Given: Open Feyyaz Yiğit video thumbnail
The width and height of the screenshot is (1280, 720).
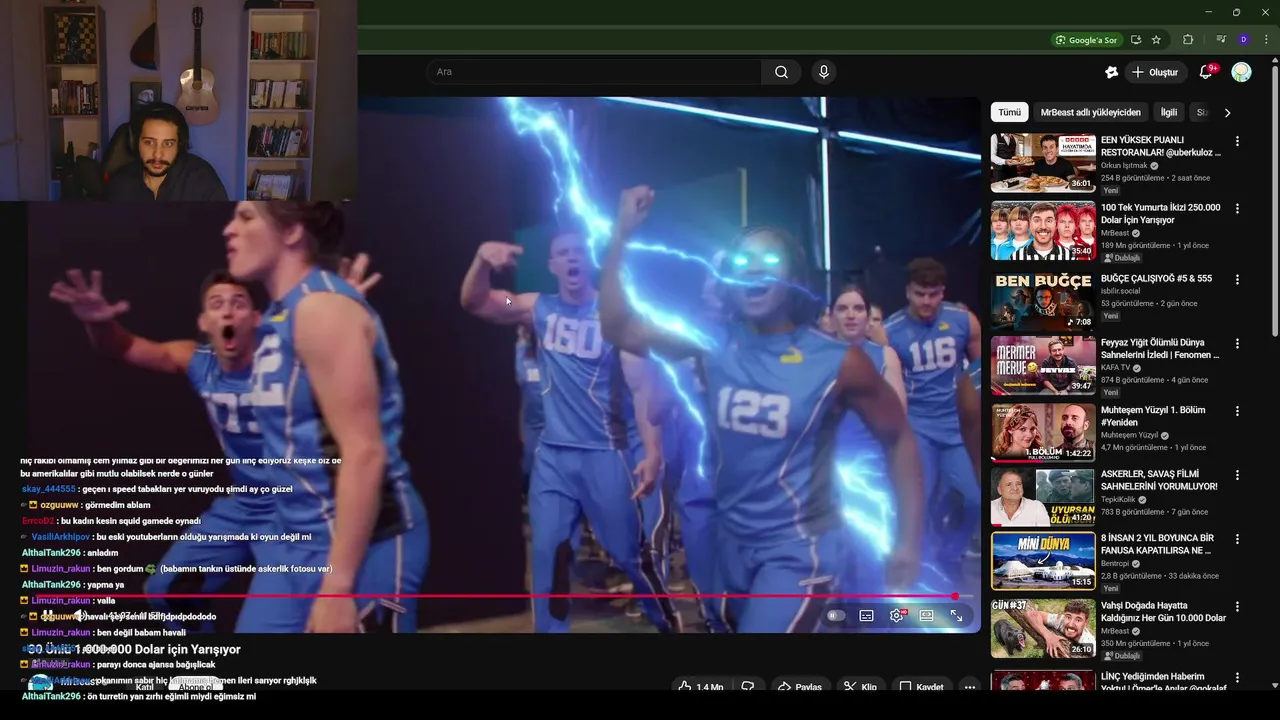Looking at the screenshot, I should pos(1043,365).
